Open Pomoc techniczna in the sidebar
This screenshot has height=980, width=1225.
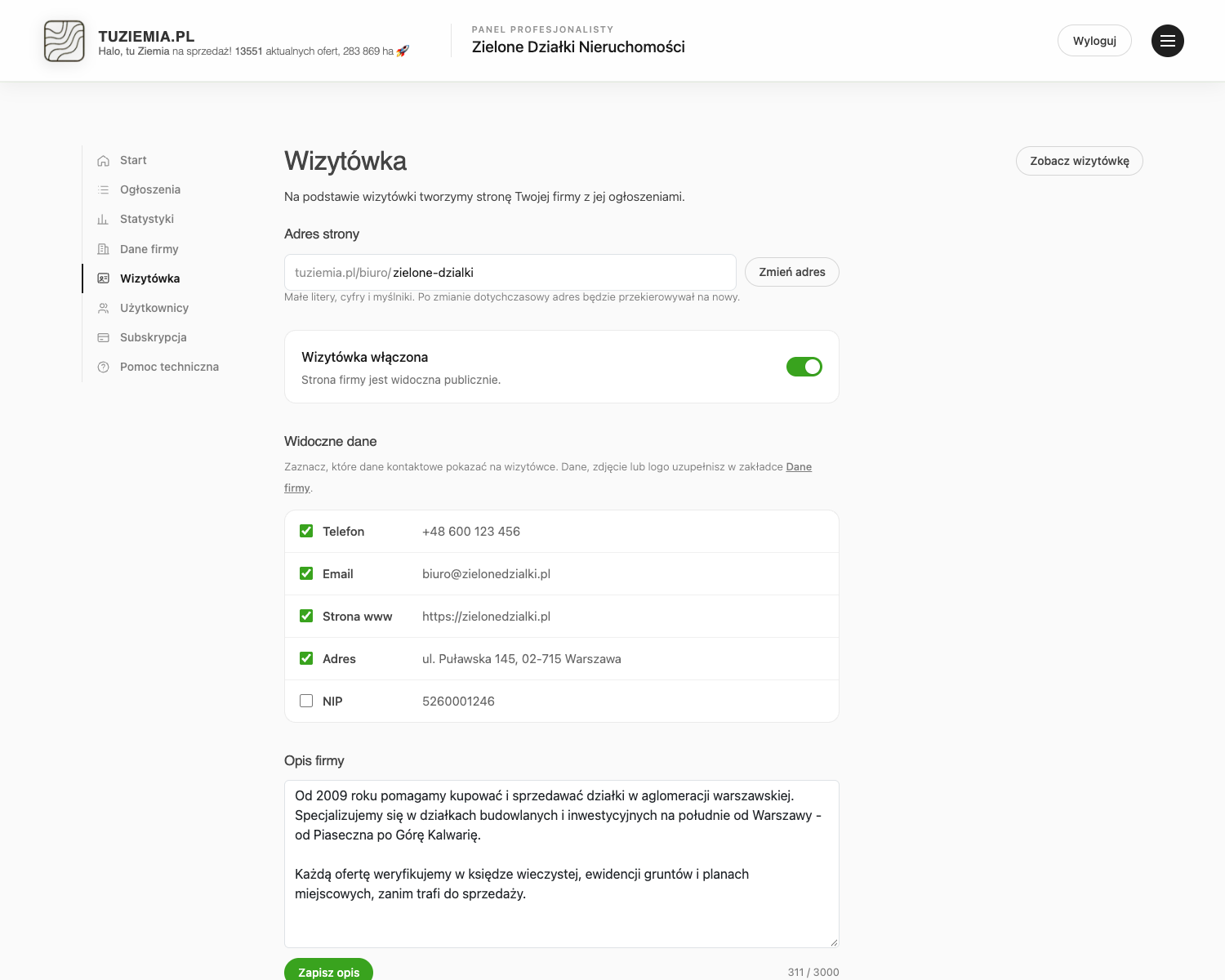169,367
